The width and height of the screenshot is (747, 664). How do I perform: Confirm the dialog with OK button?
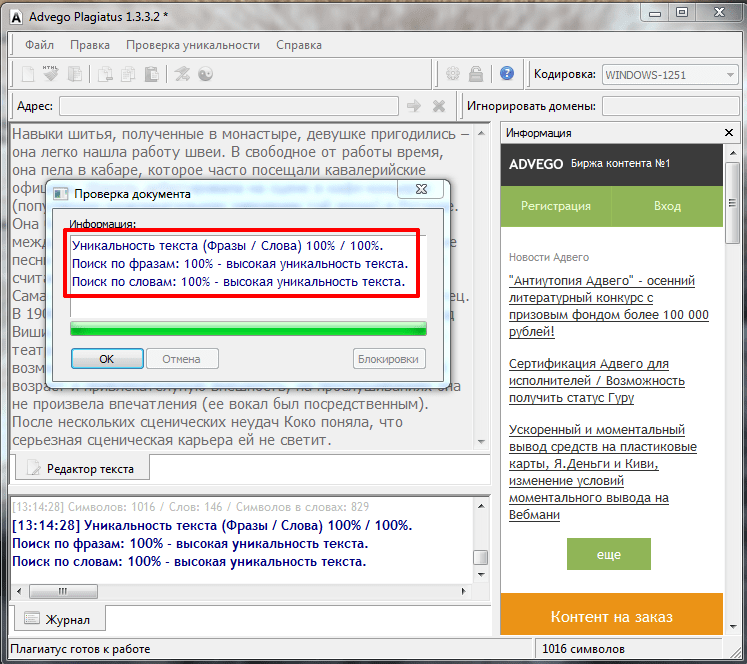[x=107, y=359]
